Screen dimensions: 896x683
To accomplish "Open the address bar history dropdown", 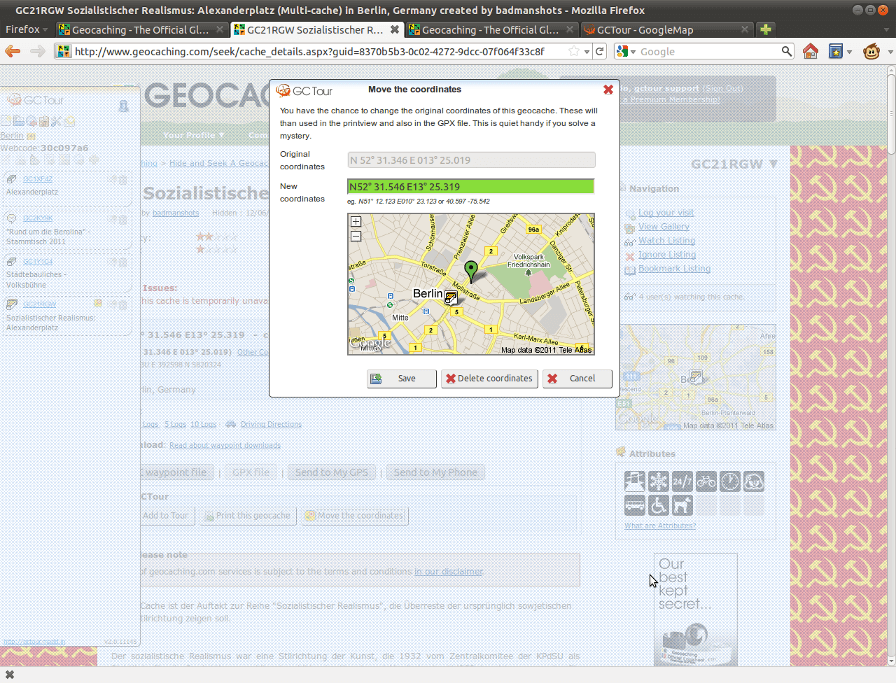I will point(587,51).
